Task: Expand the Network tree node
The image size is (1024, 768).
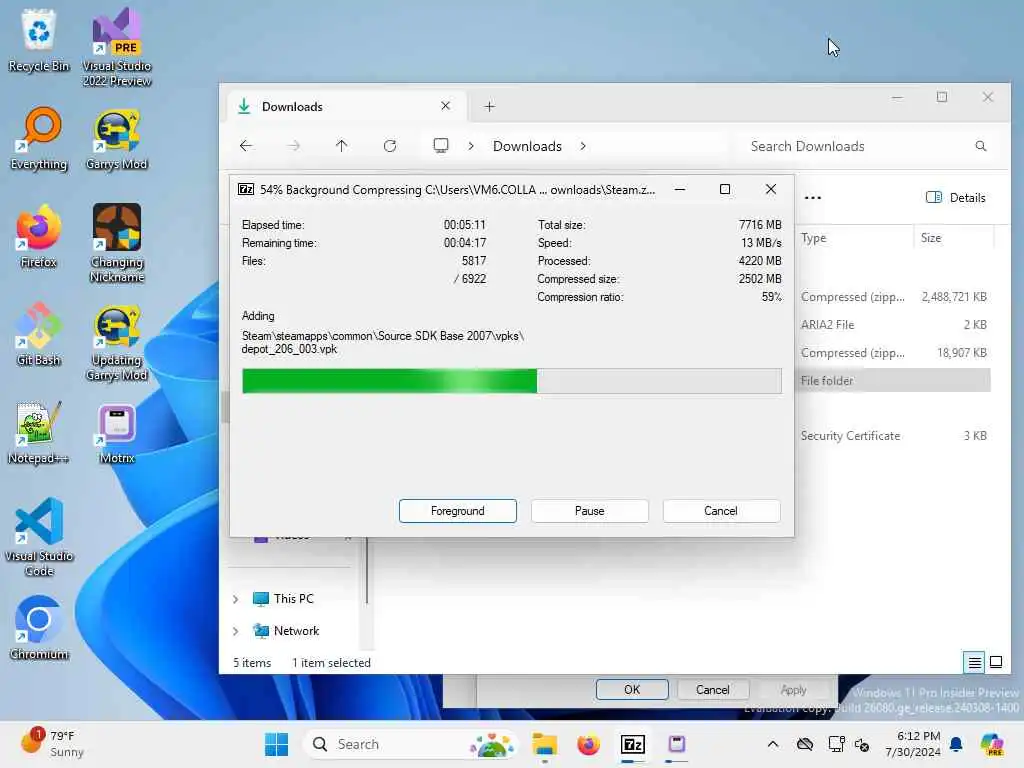Action: 236,631
